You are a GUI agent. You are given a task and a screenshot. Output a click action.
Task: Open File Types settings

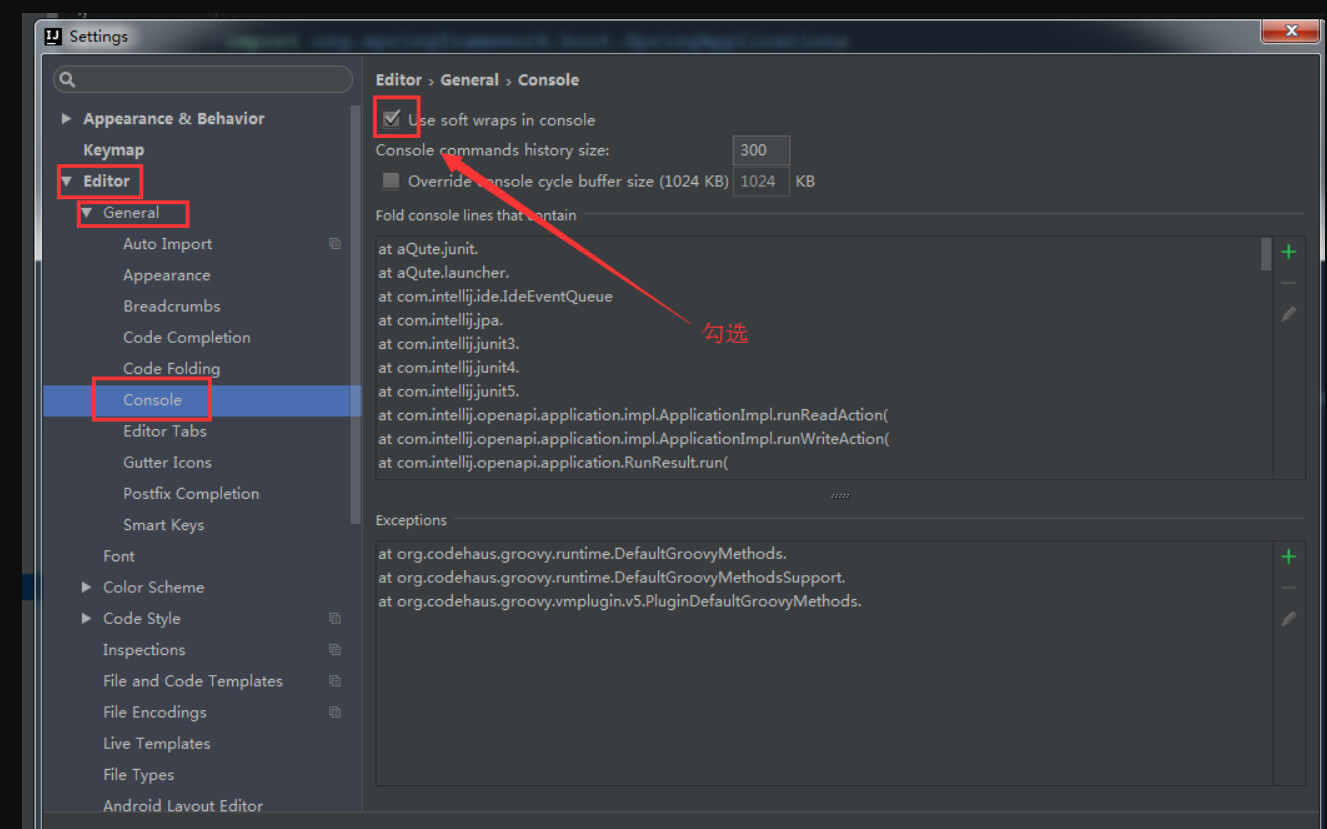coord(138,774)
